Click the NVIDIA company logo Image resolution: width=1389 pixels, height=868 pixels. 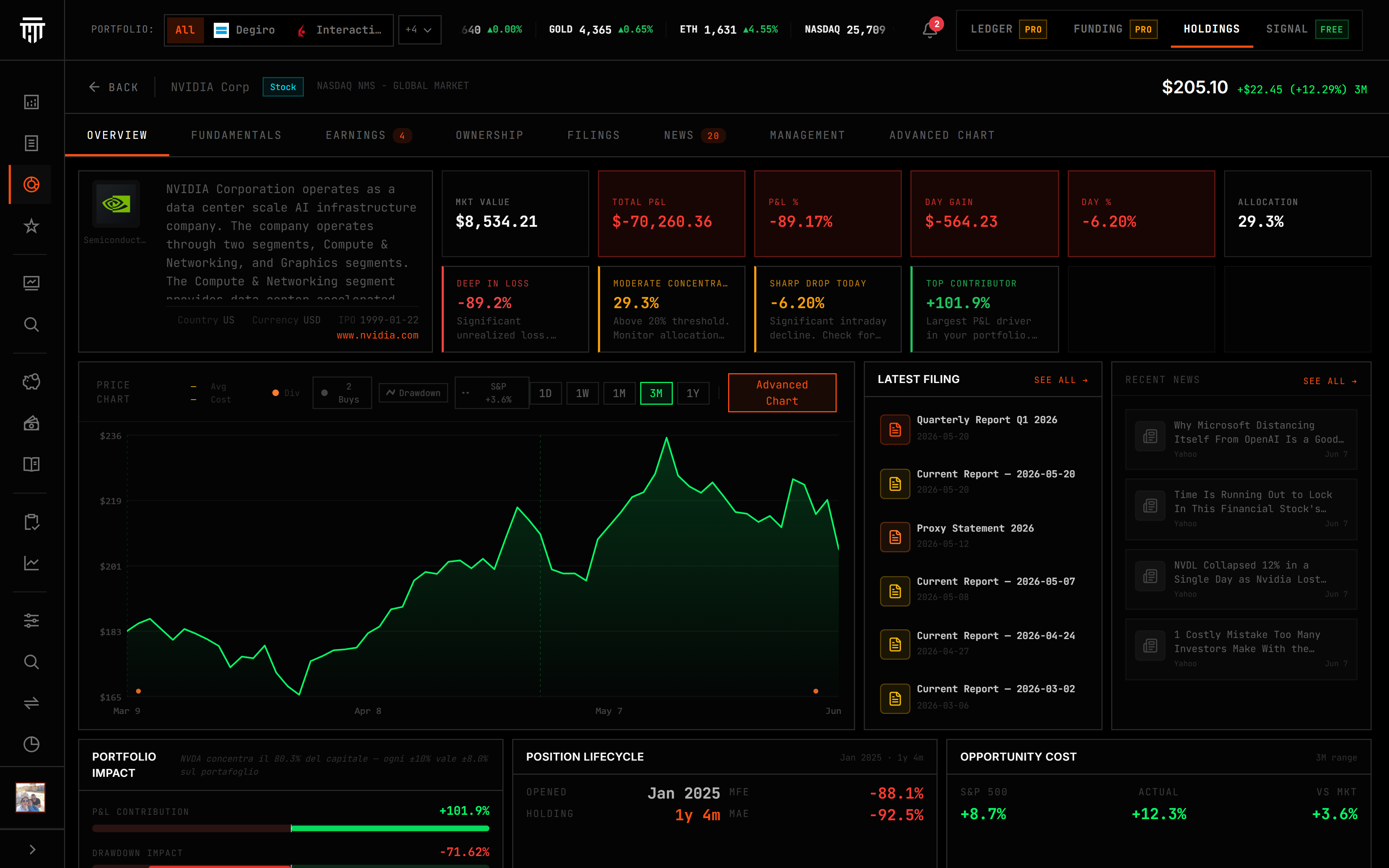[116, 204]
